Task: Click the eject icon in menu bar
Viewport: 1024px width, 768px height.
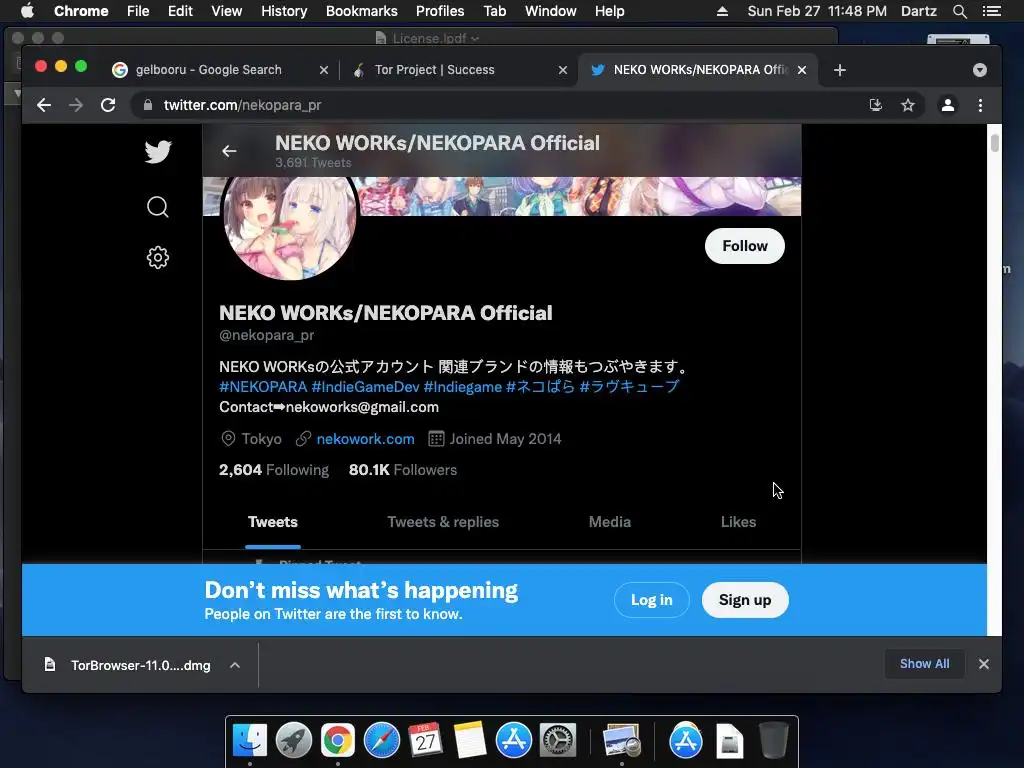Action: pos(722,11)
